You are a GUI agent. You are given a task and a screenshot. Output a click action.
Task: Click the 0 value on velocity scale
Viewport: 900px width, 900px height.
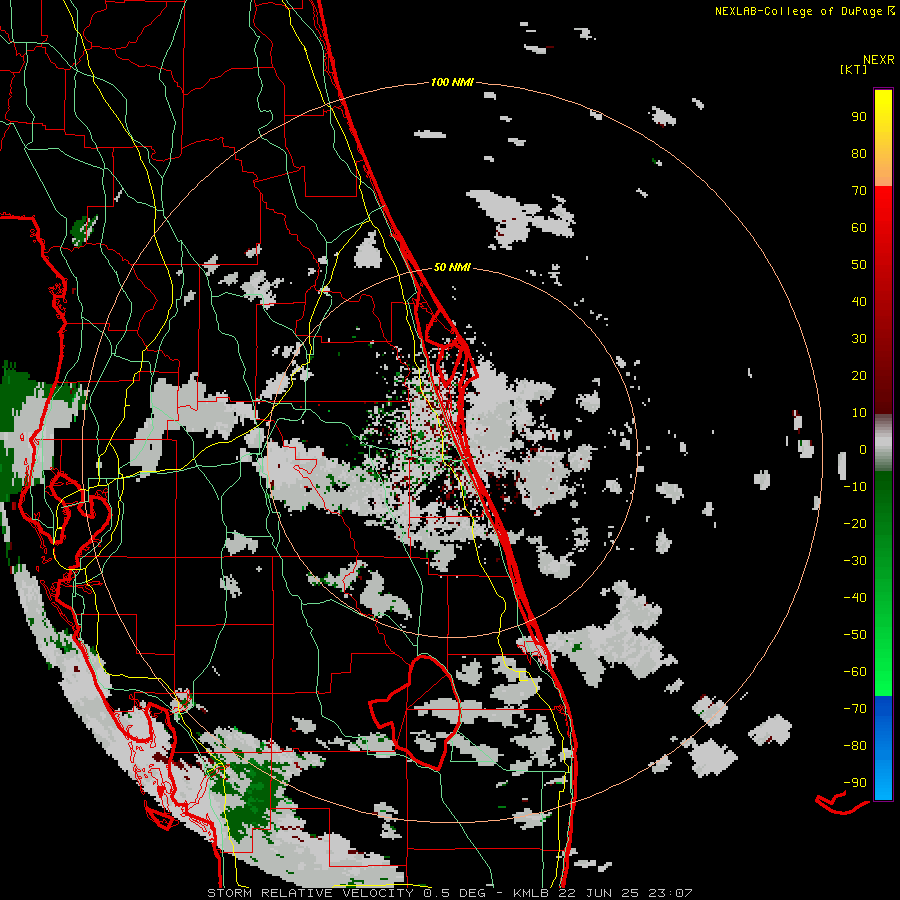click(863, 450)
